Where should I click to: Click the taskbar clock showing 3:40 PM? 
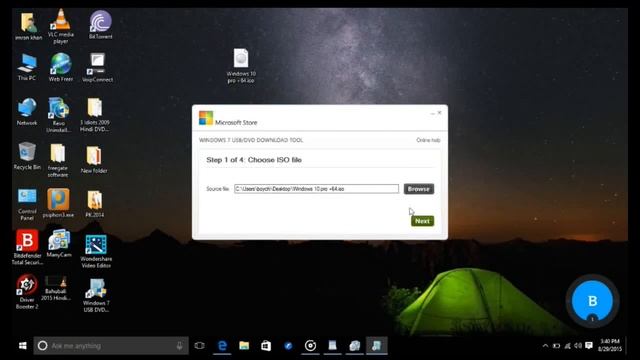coord(610,345)
